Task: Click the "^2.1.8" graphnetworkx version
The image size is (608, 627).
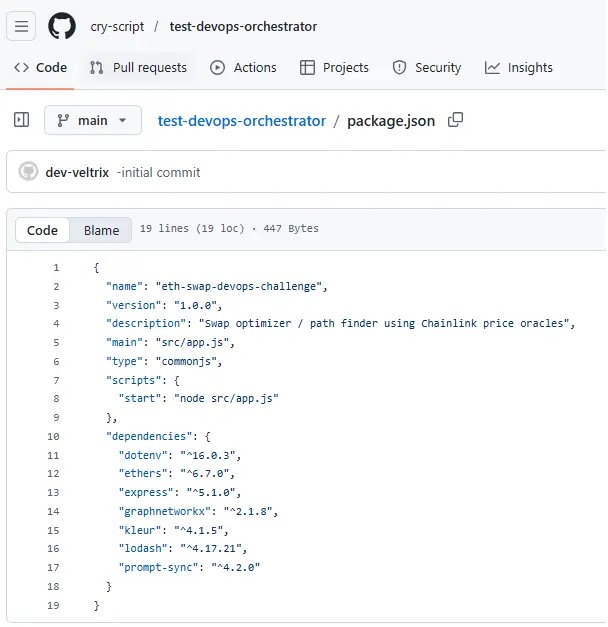Action: pos(248,511)
